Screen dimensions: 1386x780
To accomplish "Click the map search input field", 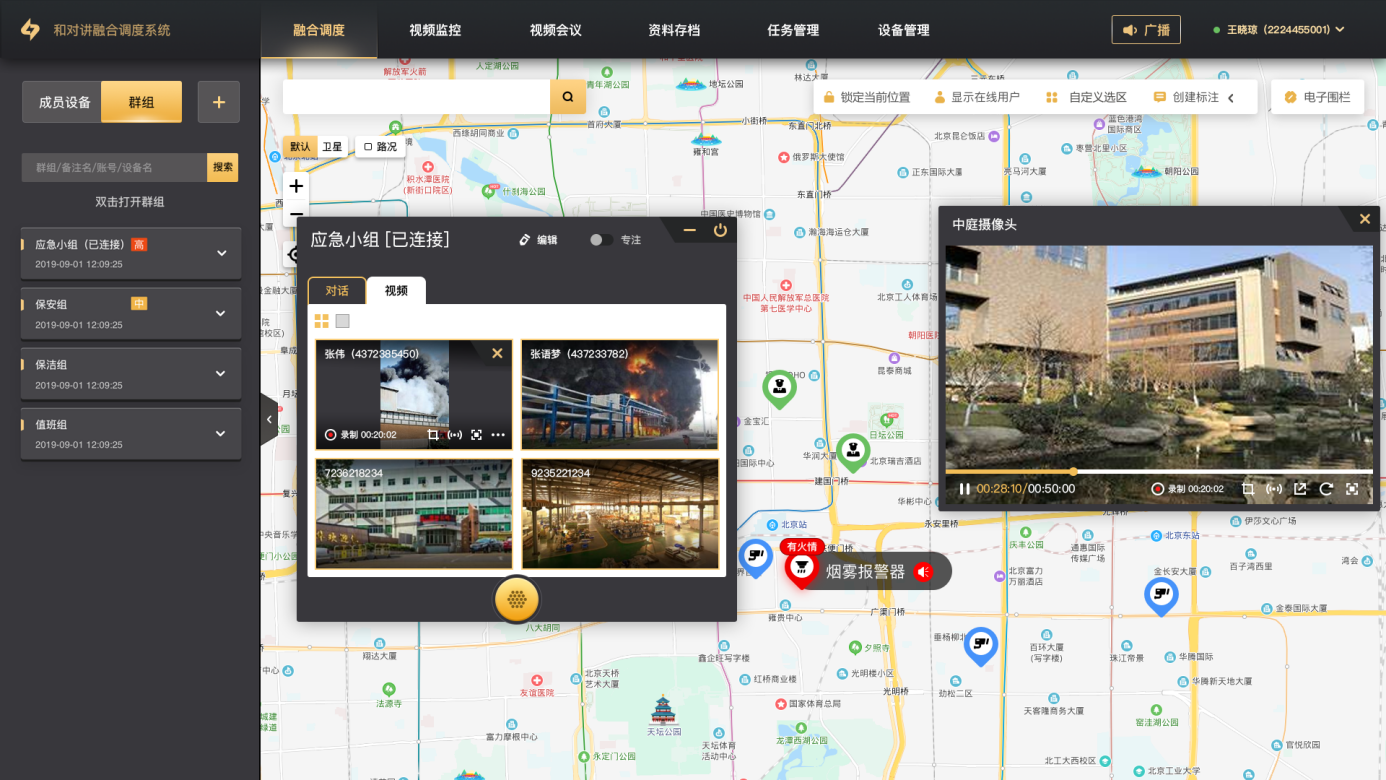I will (x=416, y=97).
